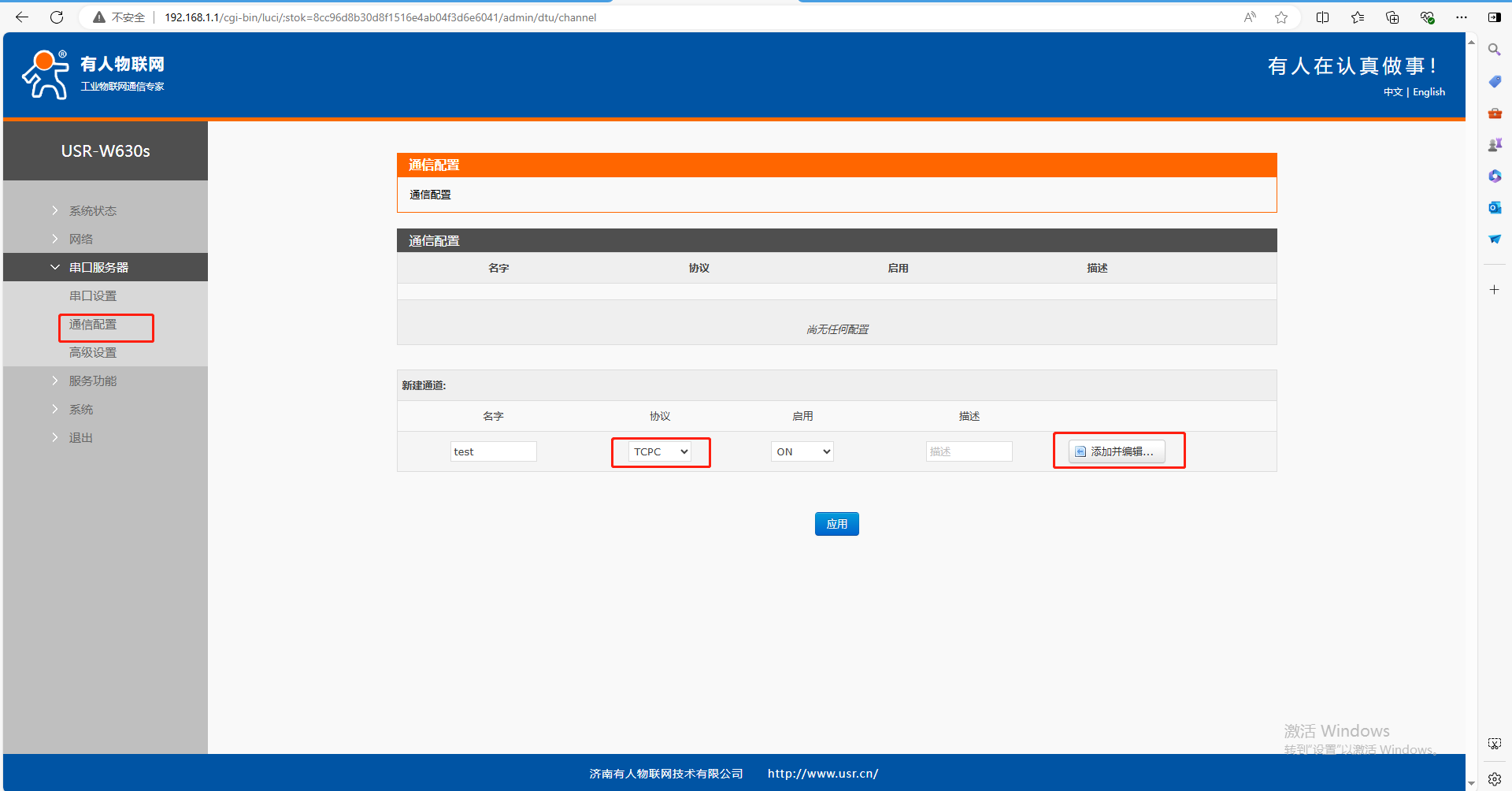Image resolution: width=1512 pixels, height=791 pixels.
Task: Open the 高级设置 submenu item
Action: (93, 352)
